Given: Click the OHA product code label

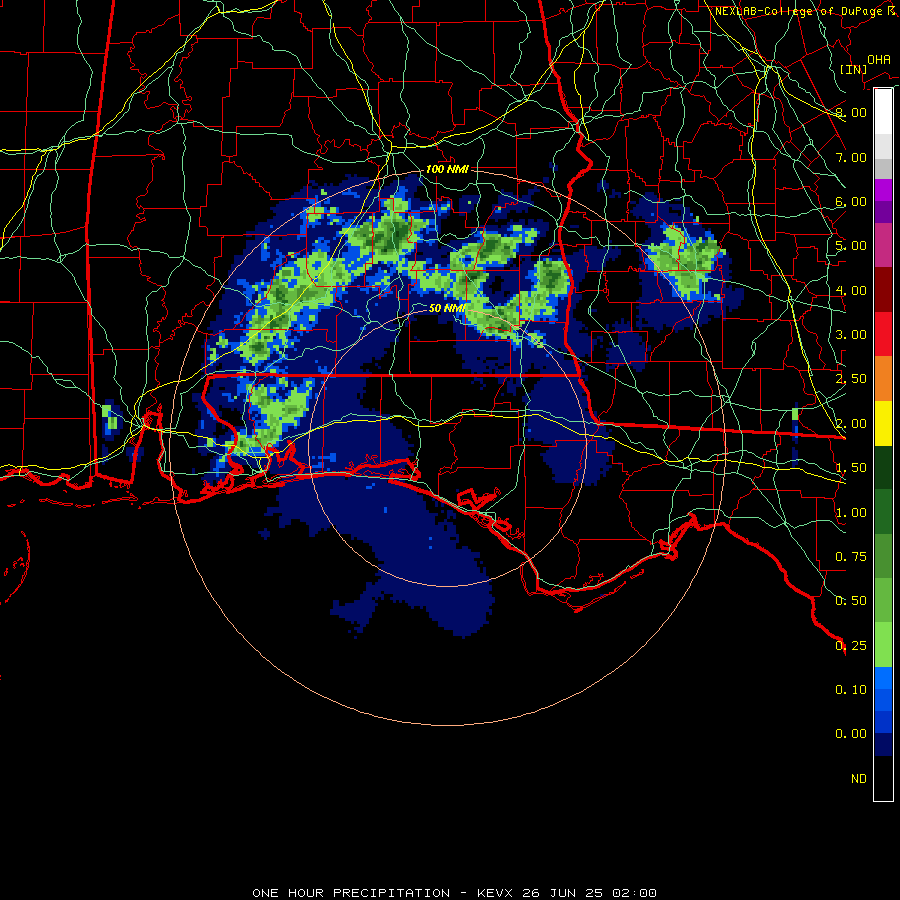Looking at the screenshot, I should [x=879, y=59].
